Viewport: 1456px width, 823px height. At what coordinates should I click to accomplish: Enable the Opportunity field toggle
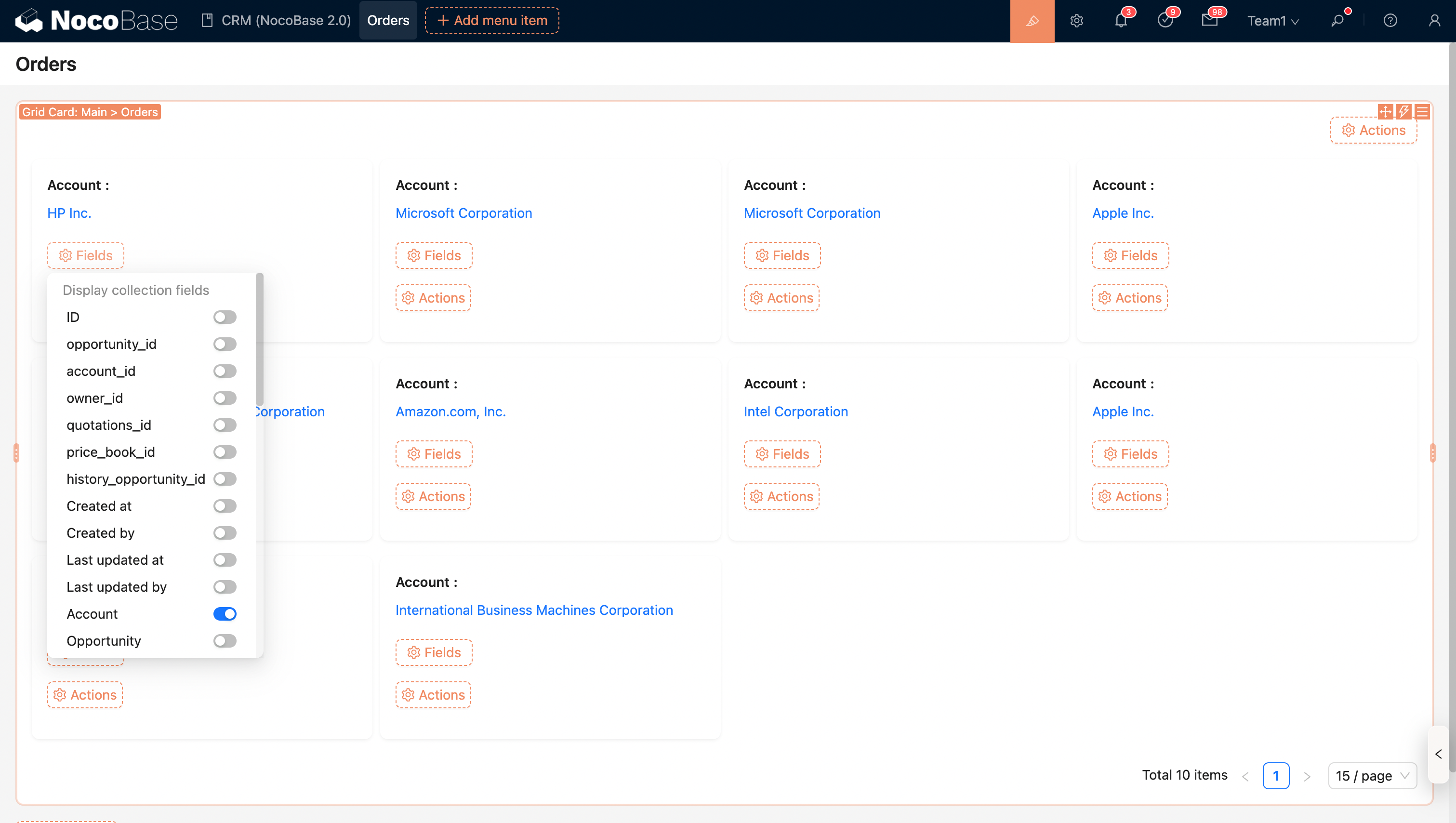pyautogui.click(x=225, y=640)
